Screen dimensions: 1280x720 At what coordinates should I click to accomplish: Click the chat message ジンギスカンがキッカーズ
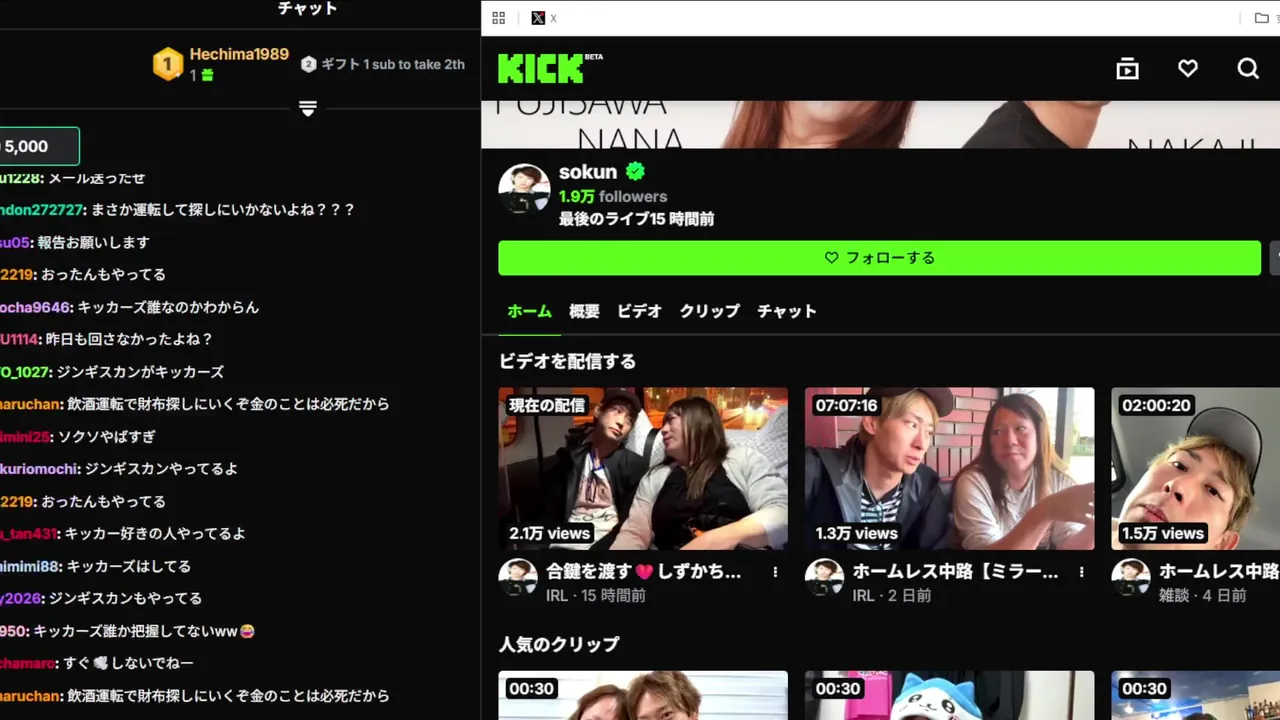(x=140, y=371)
